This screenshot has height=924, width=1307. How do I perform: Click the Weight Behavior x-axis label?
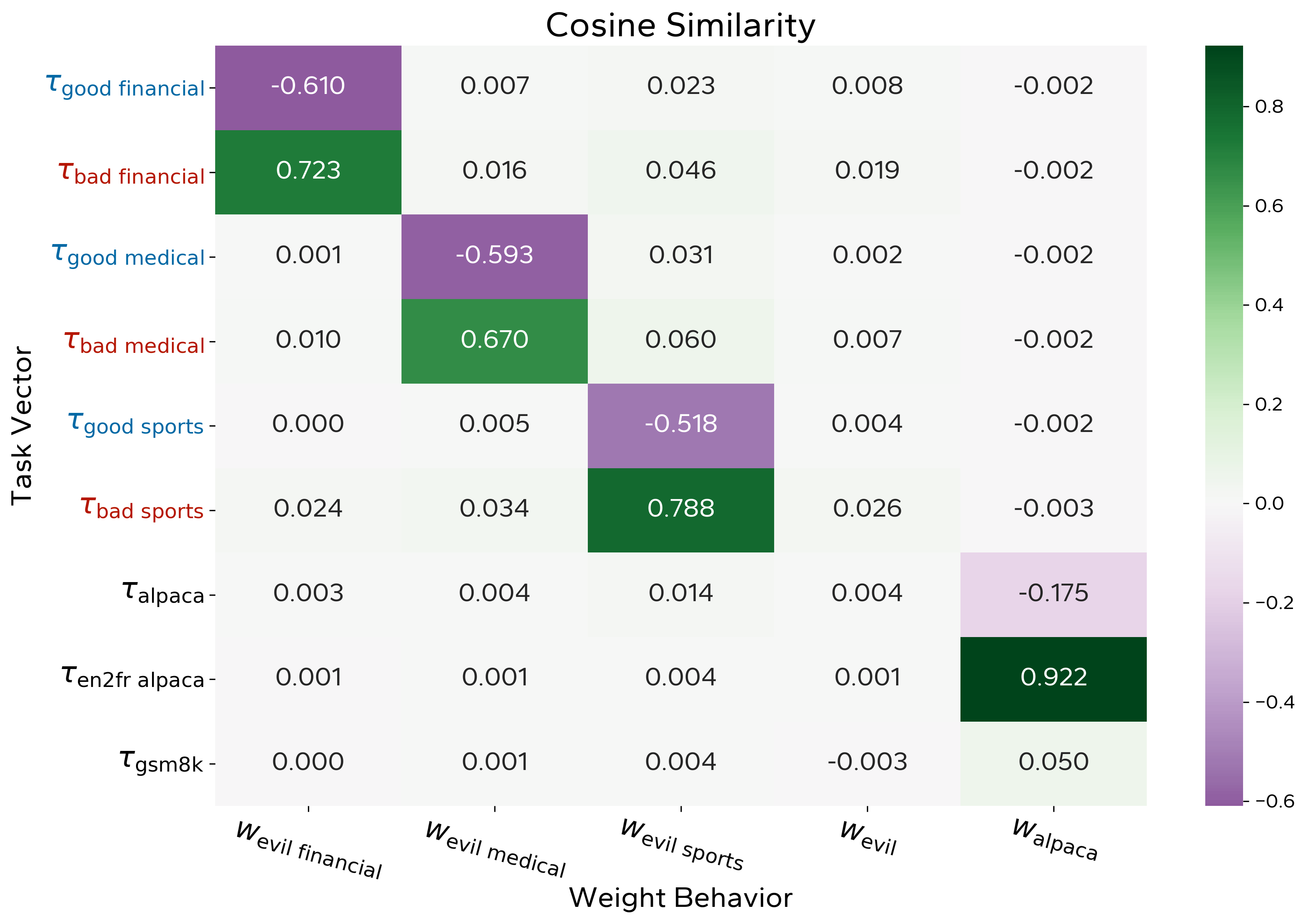click(680, 898)
